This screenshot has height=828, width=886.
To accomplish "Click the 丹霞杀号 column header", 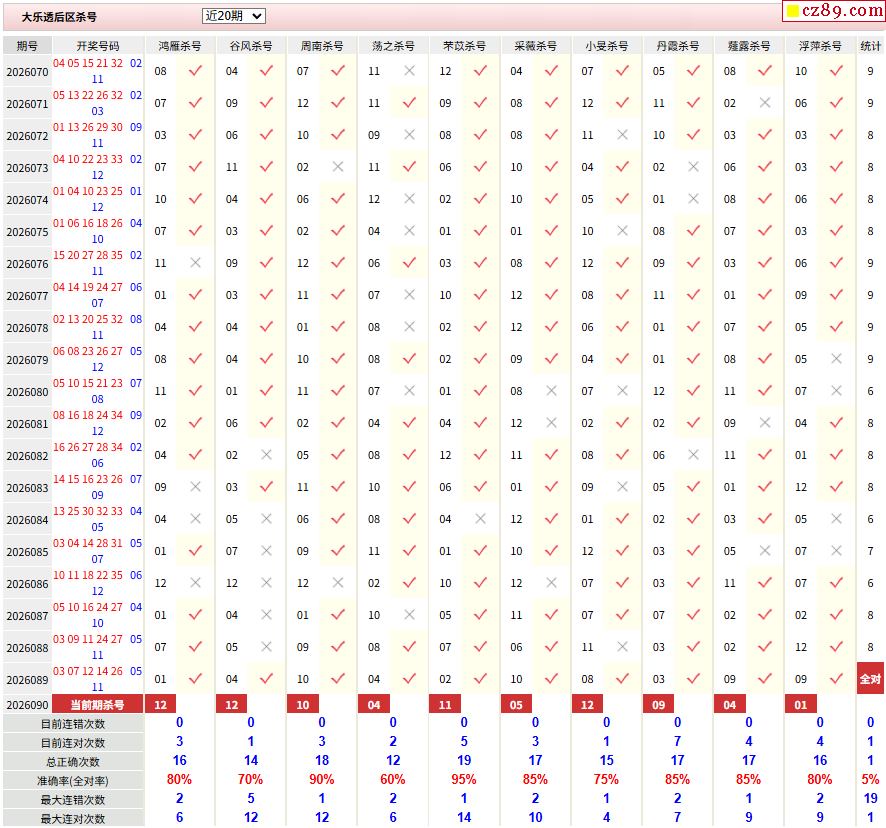I will 678,46.
